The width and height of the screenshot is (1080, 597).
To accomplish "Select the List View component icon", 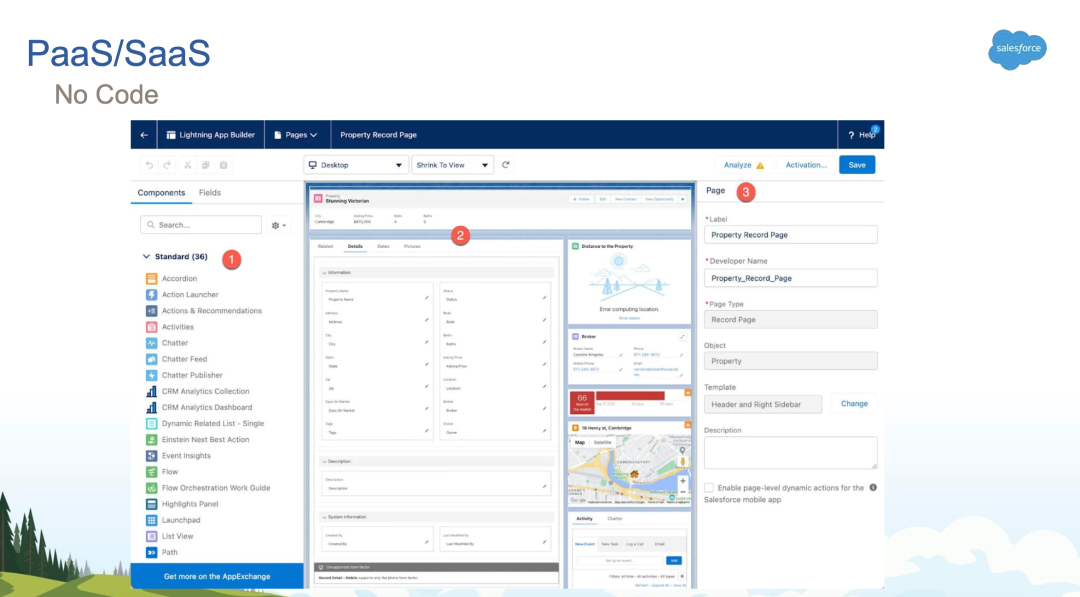I will click(x=152, y=536).
